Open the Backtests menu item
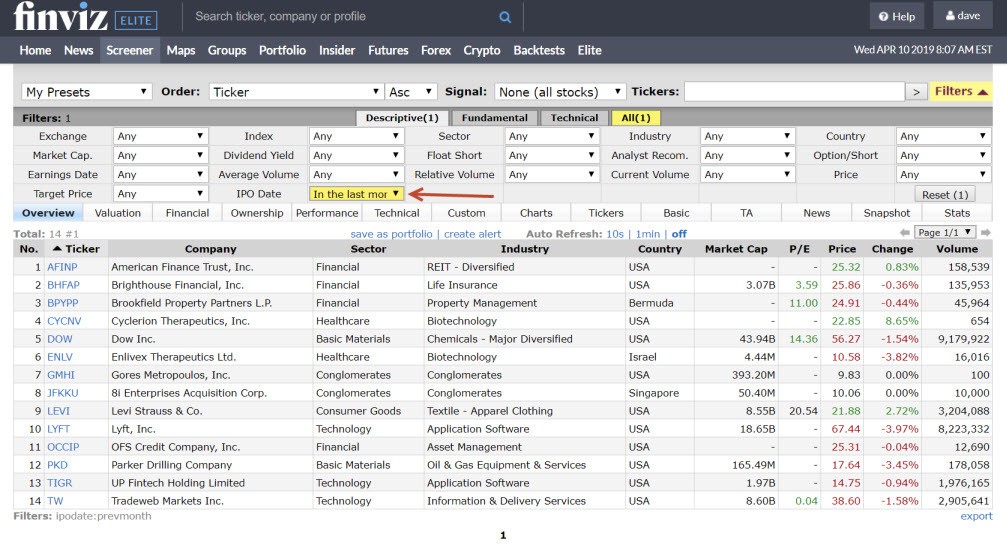 (x=539, y=50)
